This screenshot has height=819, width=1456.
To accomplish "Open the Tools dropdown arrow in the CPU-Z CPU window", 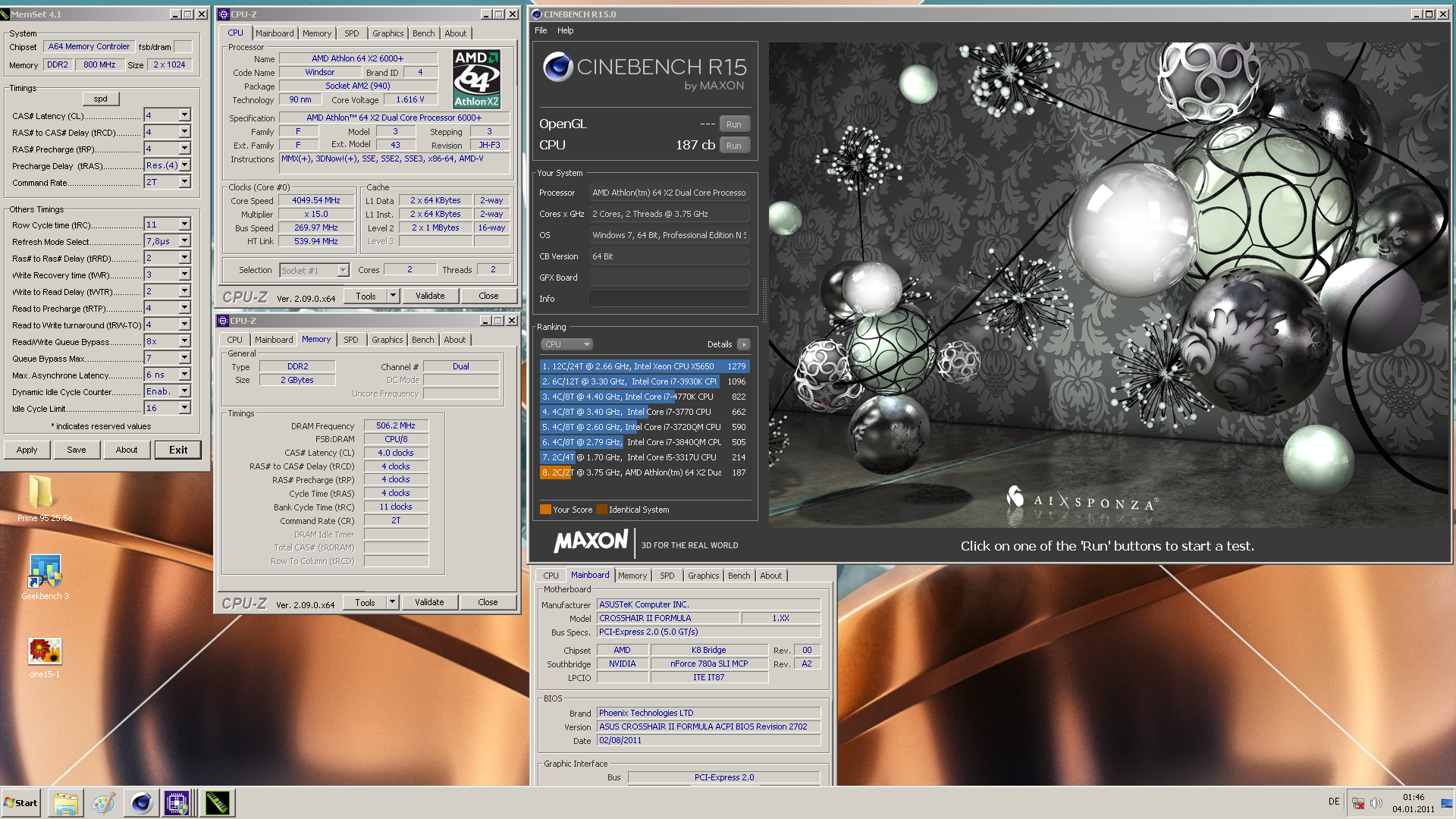I will coord(393,296).
